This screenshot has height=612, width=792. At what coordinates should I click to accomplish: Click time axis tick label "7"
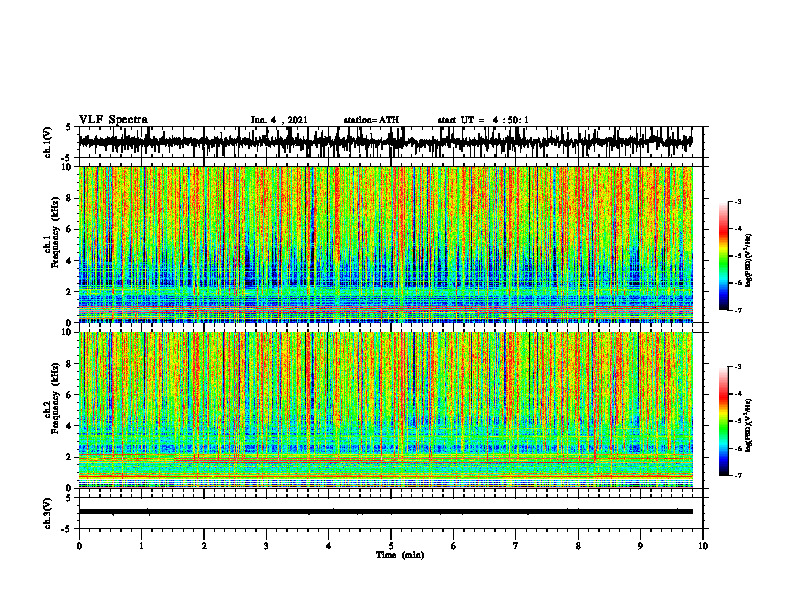[516, 546]
